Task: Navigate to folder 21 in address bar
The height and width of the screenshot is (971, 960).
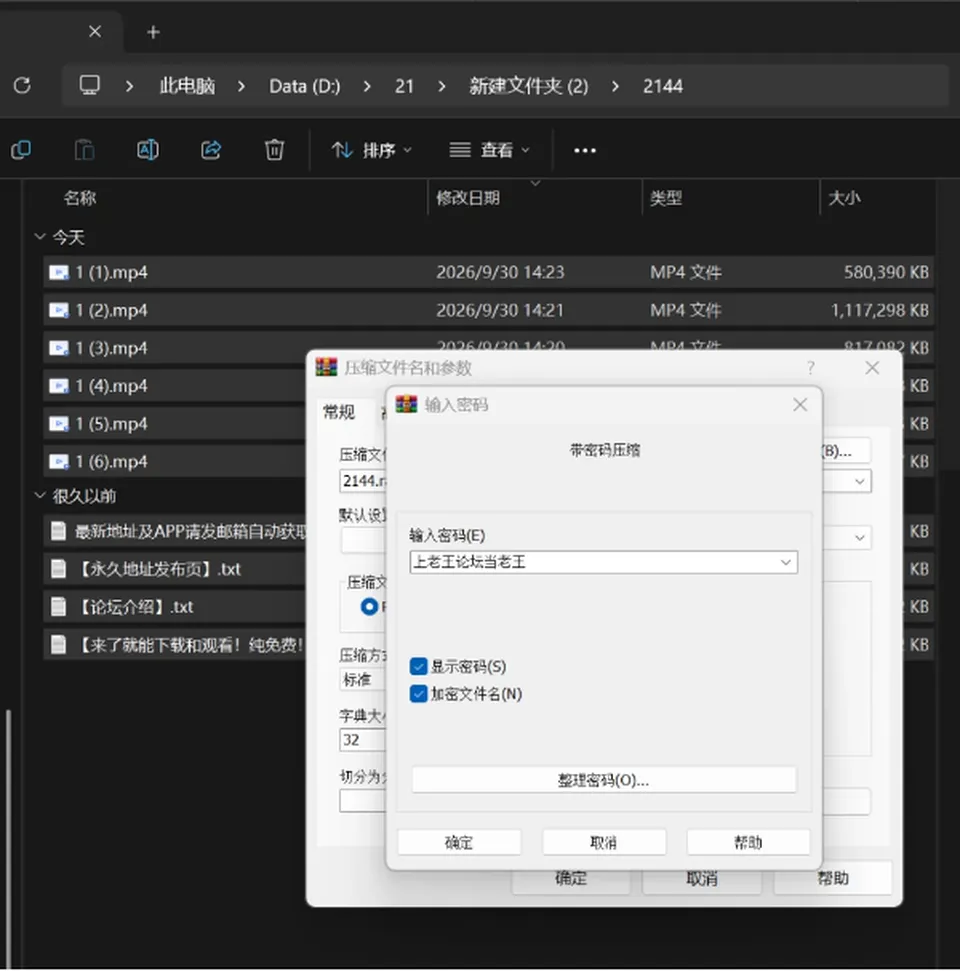Action: [x=404, y=86]
